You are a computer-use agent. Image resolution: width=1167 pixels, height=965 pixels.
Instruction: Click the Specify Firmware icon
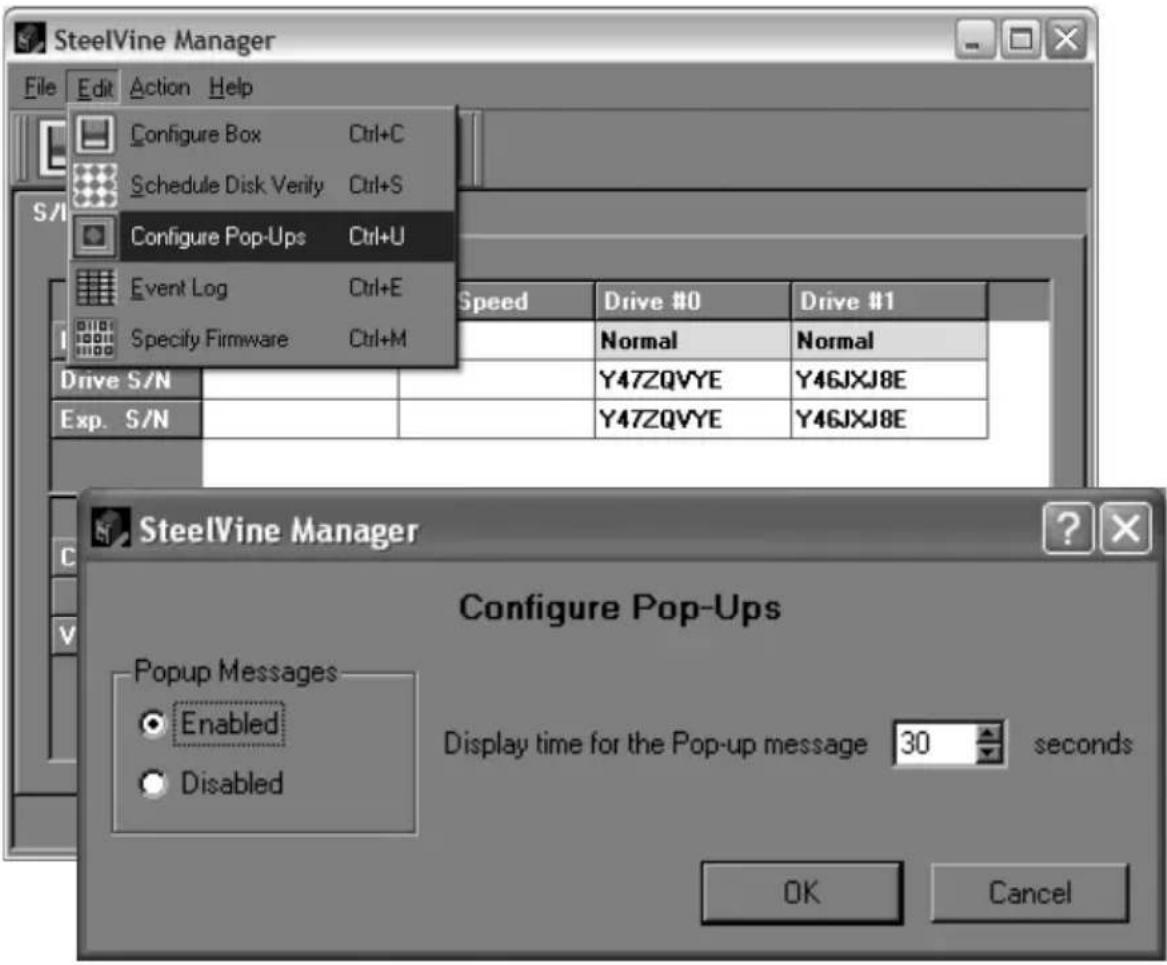click(95, 339)
